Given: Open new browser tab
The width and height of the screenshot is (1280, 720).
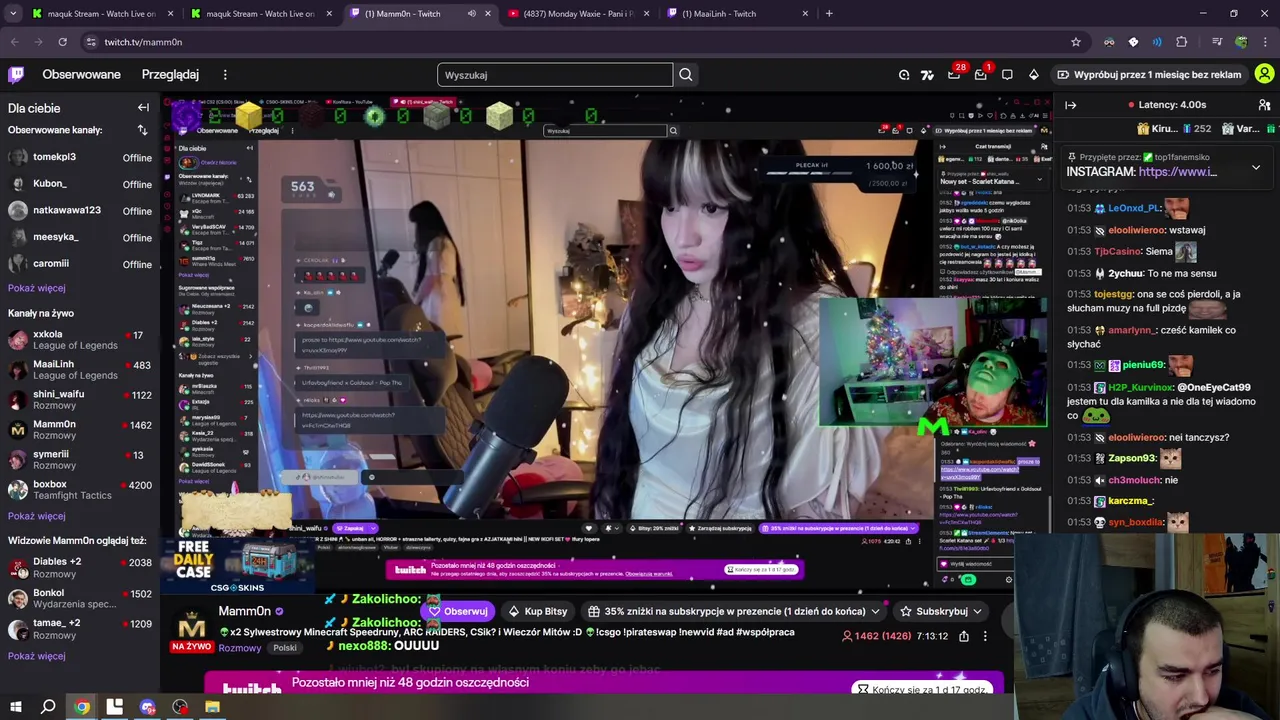Looking at the screenshot, I should click(829, 13).
